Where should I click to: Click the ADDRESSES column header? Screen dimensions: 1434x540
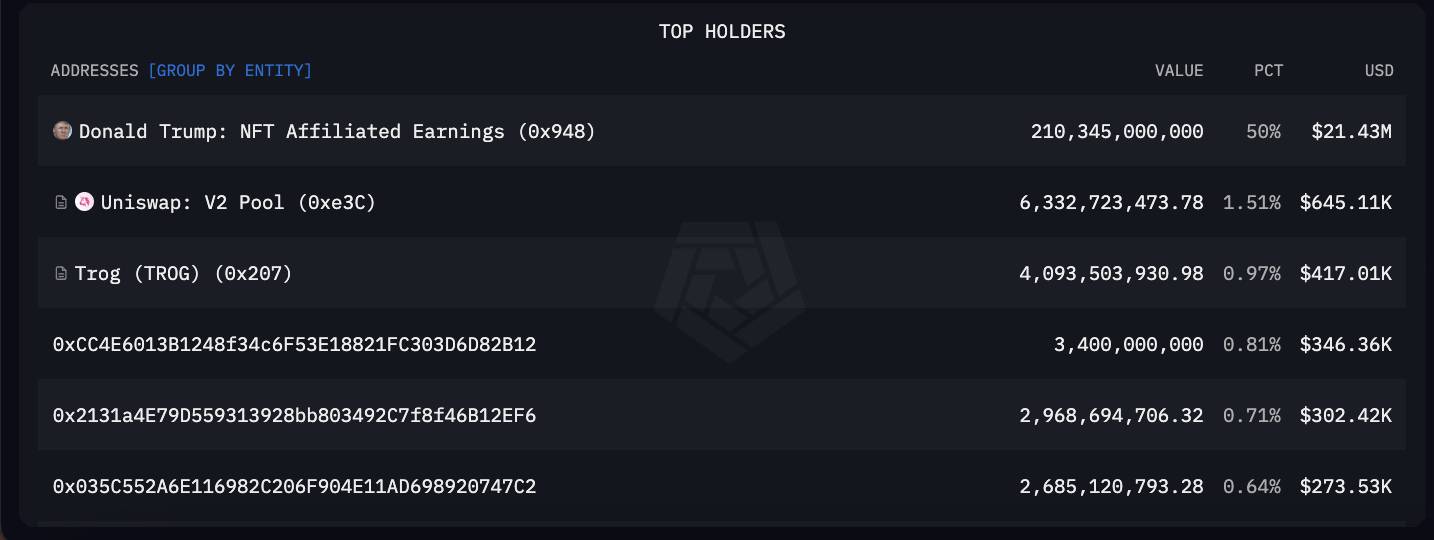pyautogui.click(x=95, y=71)
